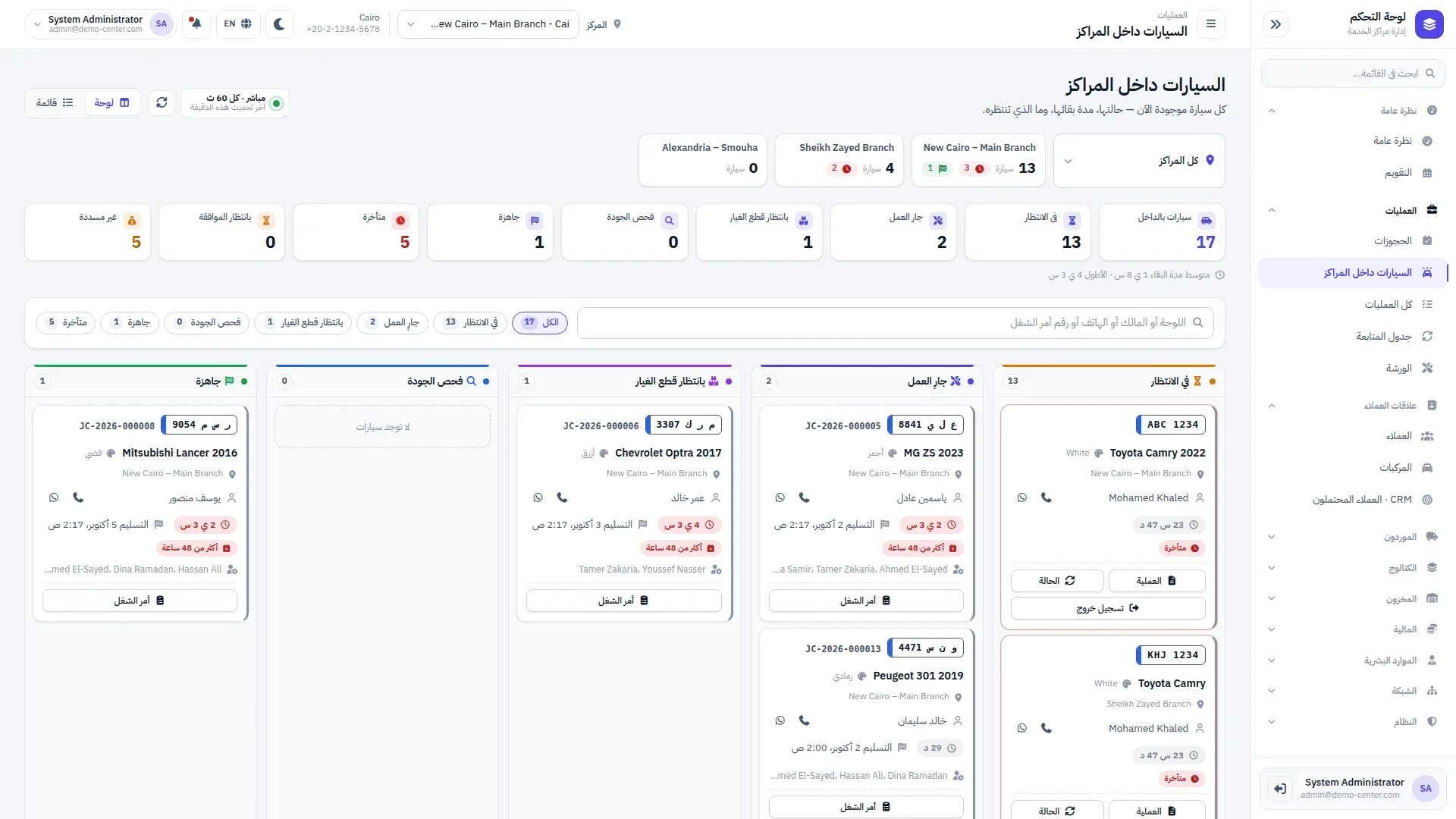1456x819 pixels.
Task: Select the 'الكل 17' filter chip
Action: pos(540,322)
